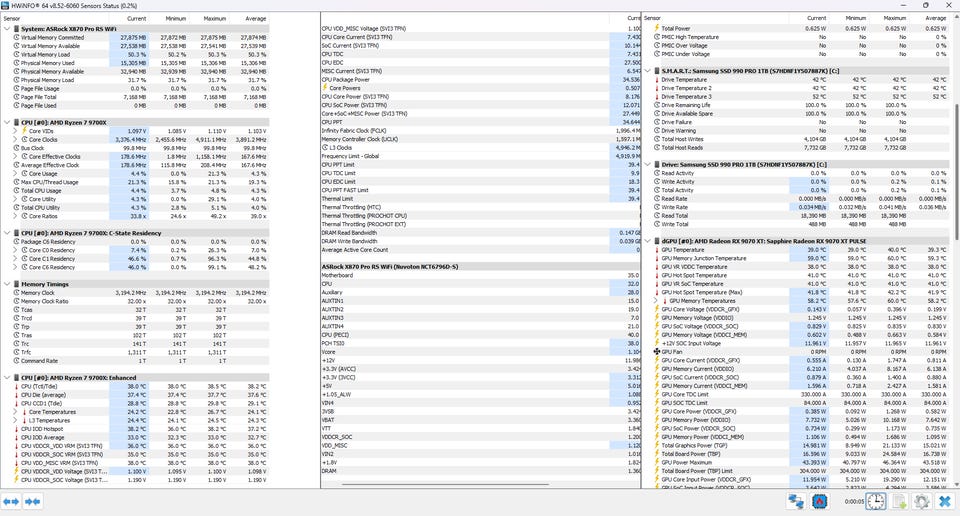Close sensors with the blue X icon
The image size is (960, 516).
coord(945,502)
